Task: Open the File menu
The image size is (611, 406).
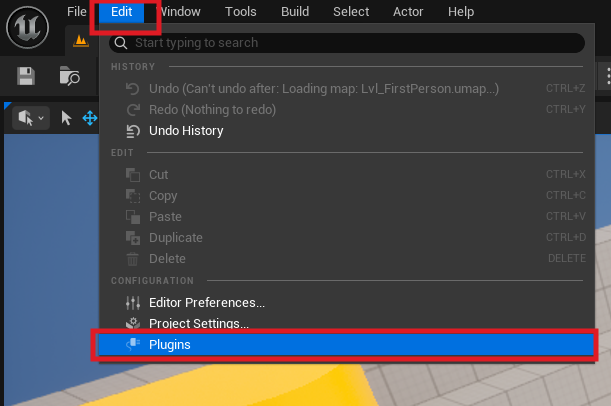Action: pos(77,12)
